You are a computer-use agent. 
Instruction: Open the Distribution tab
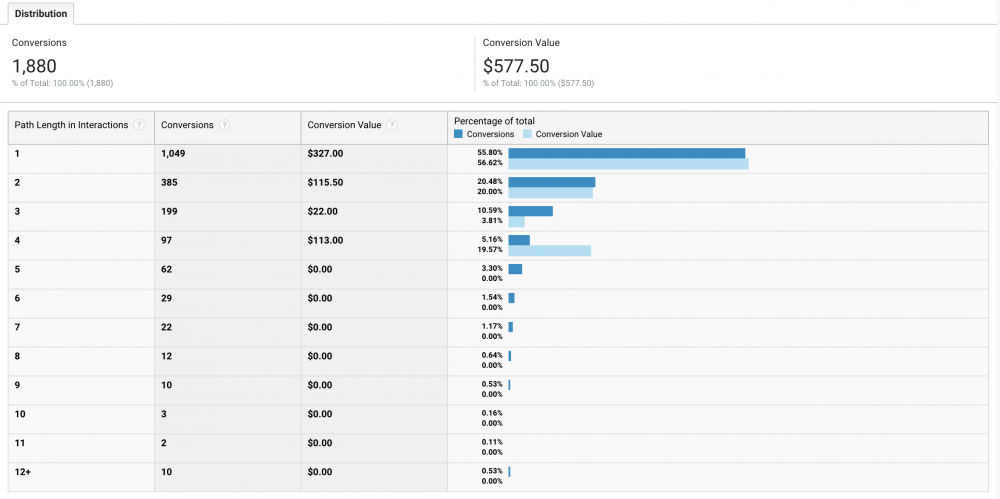[41, 13]
